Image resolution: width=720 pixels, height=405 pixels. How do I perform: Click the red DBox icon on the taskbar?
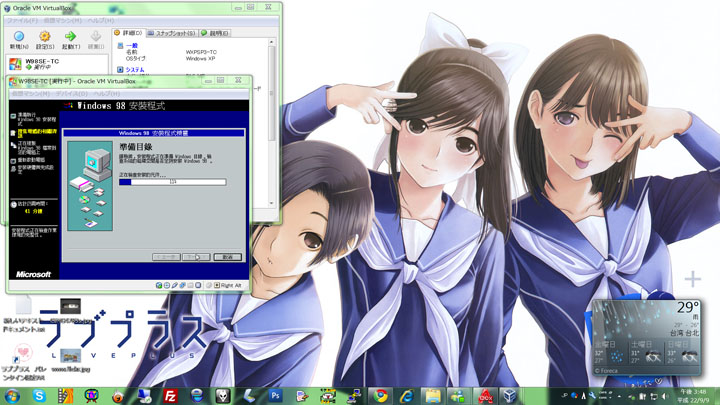pos(485,396)
